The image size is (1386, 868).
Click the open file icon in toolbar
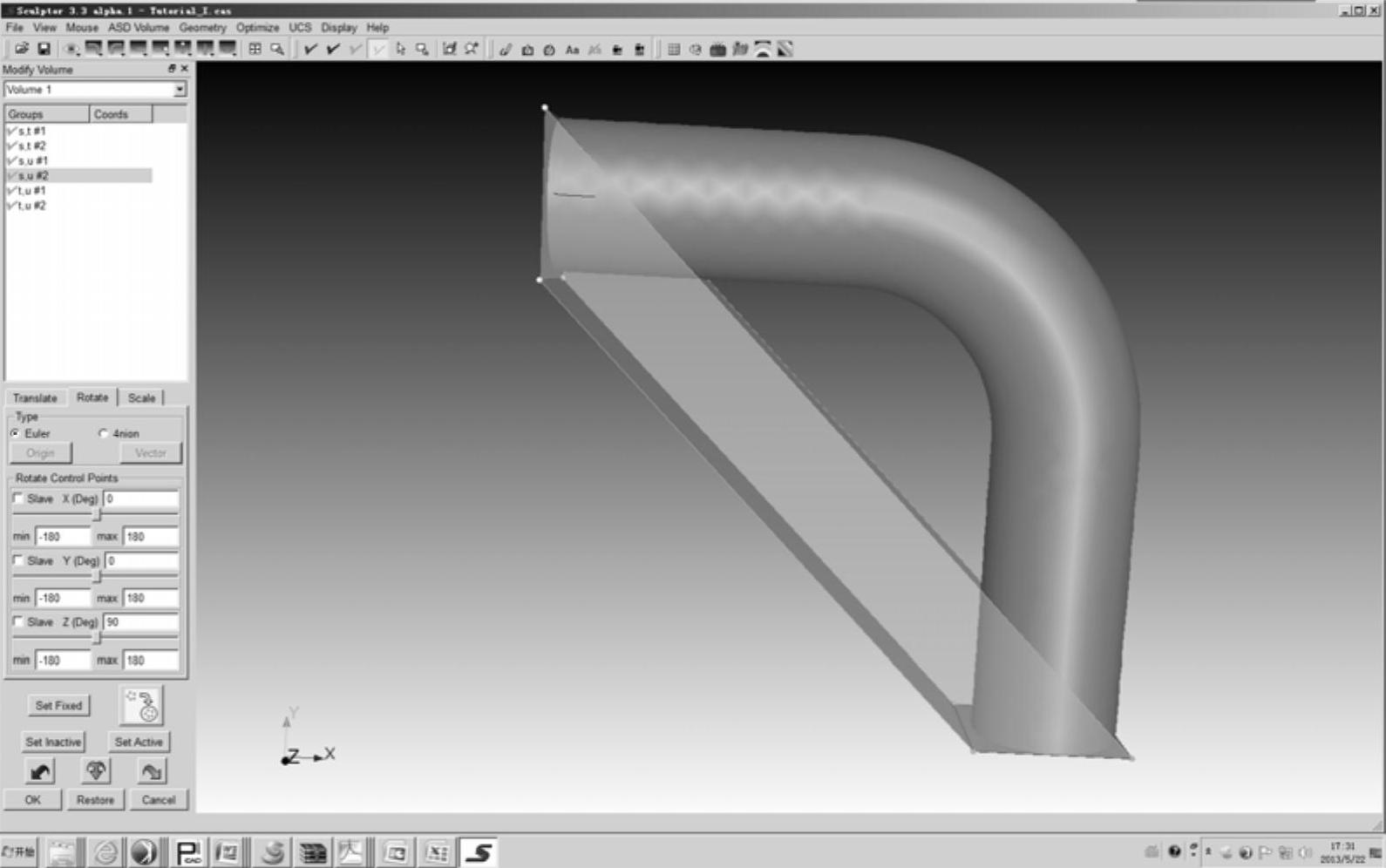21,50
